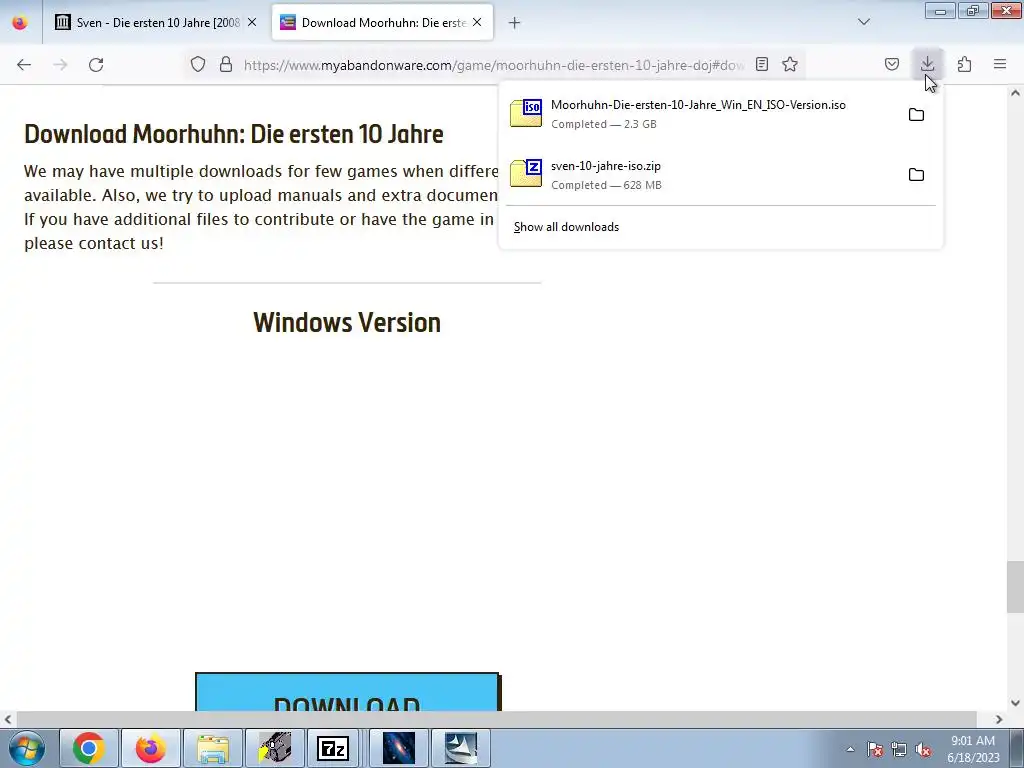The height and width of the screenshot is (768, 1024).
Task: Toggle reader view icon in address bar
Action: 761,64
